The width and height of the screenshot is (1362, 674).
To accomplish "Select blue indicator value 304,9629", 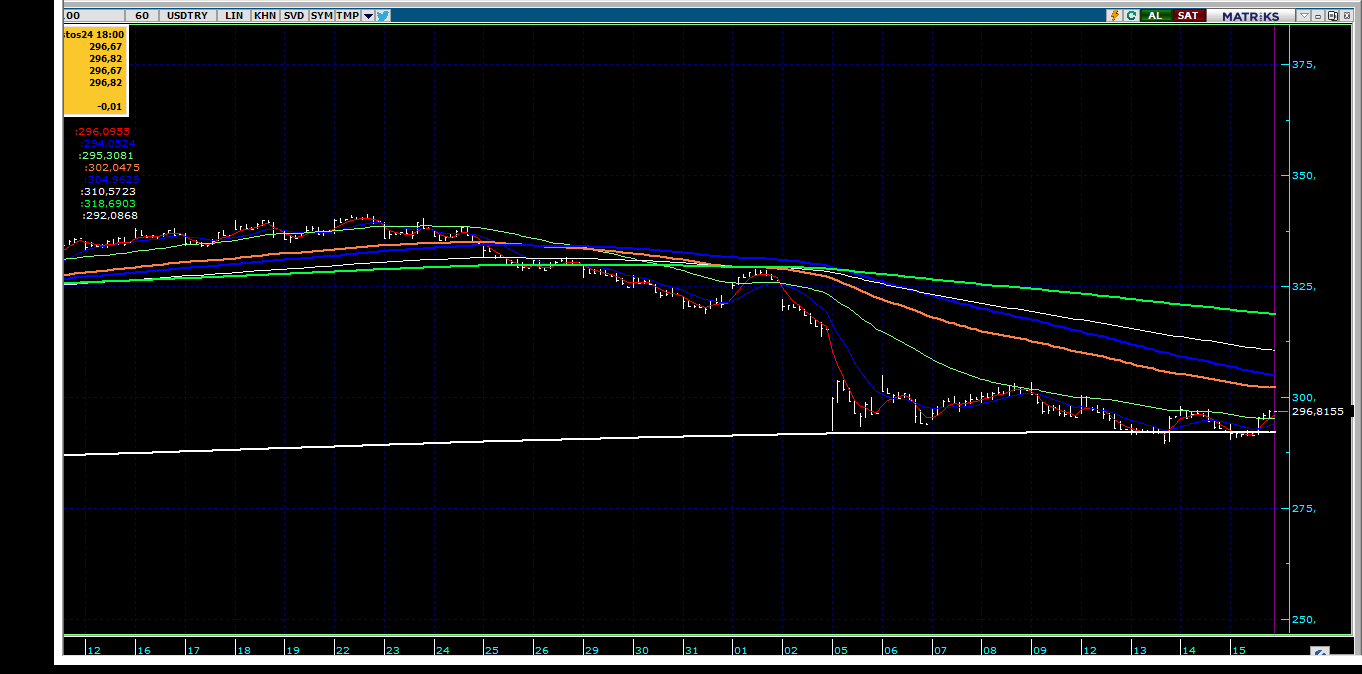I will point(112,179).
